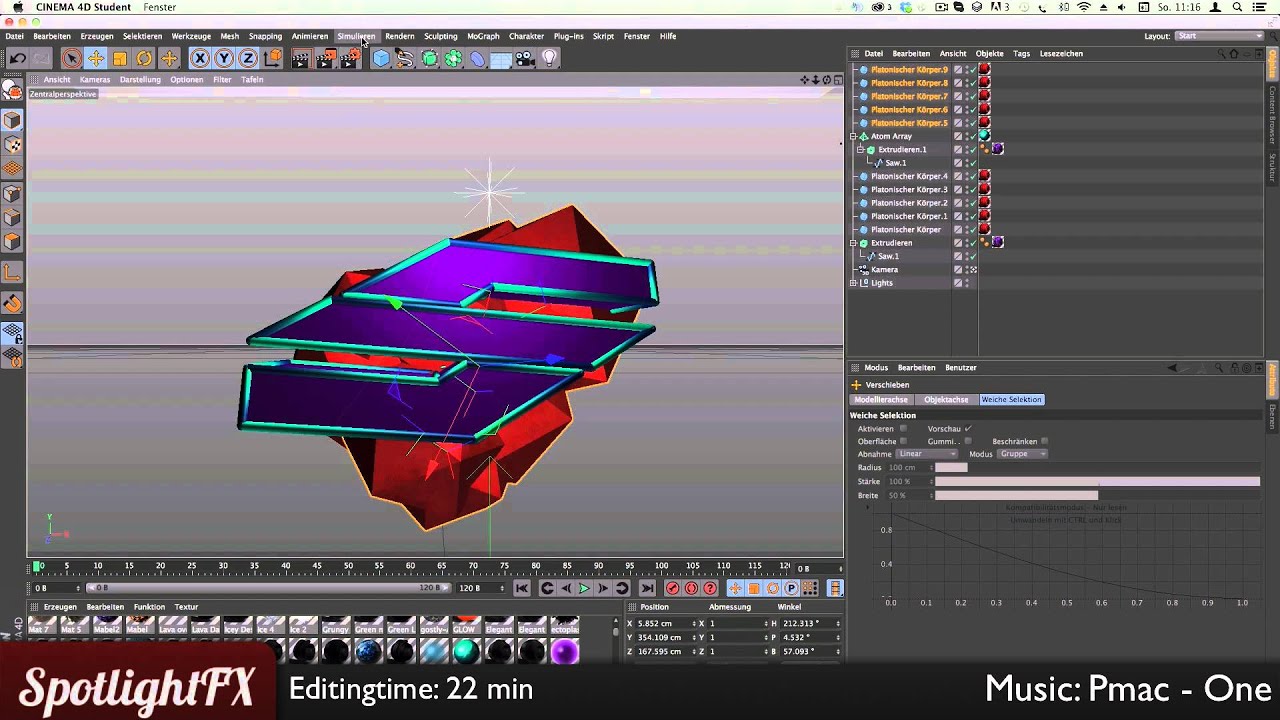Open the Abnahme dropdown set to Linear
This screenshot has height=720, width=1280.
point(927,454)
